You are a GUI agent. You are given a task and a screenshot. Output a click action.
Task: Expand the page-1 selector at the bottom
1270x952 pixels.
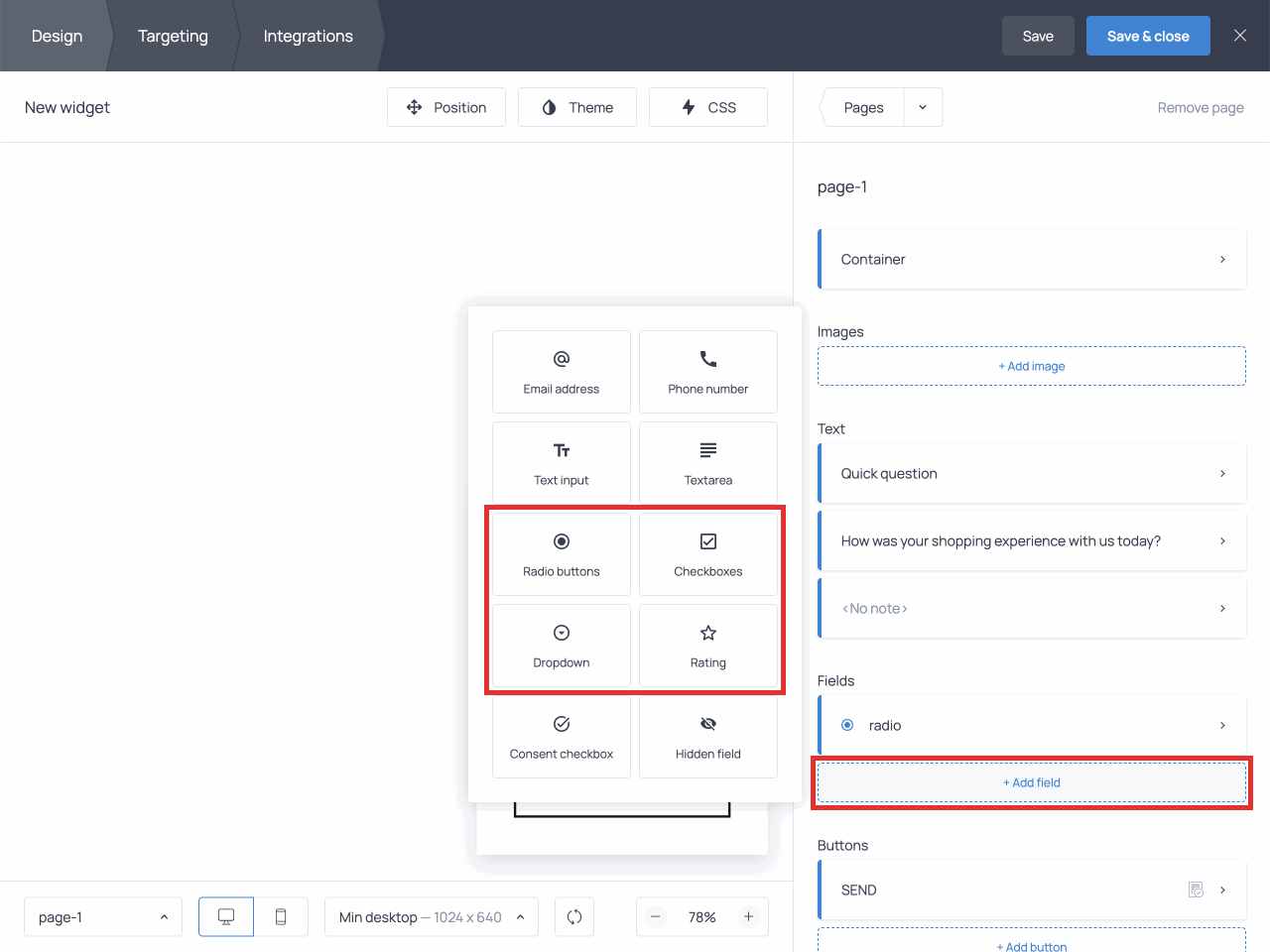click(x=102, y=916)
